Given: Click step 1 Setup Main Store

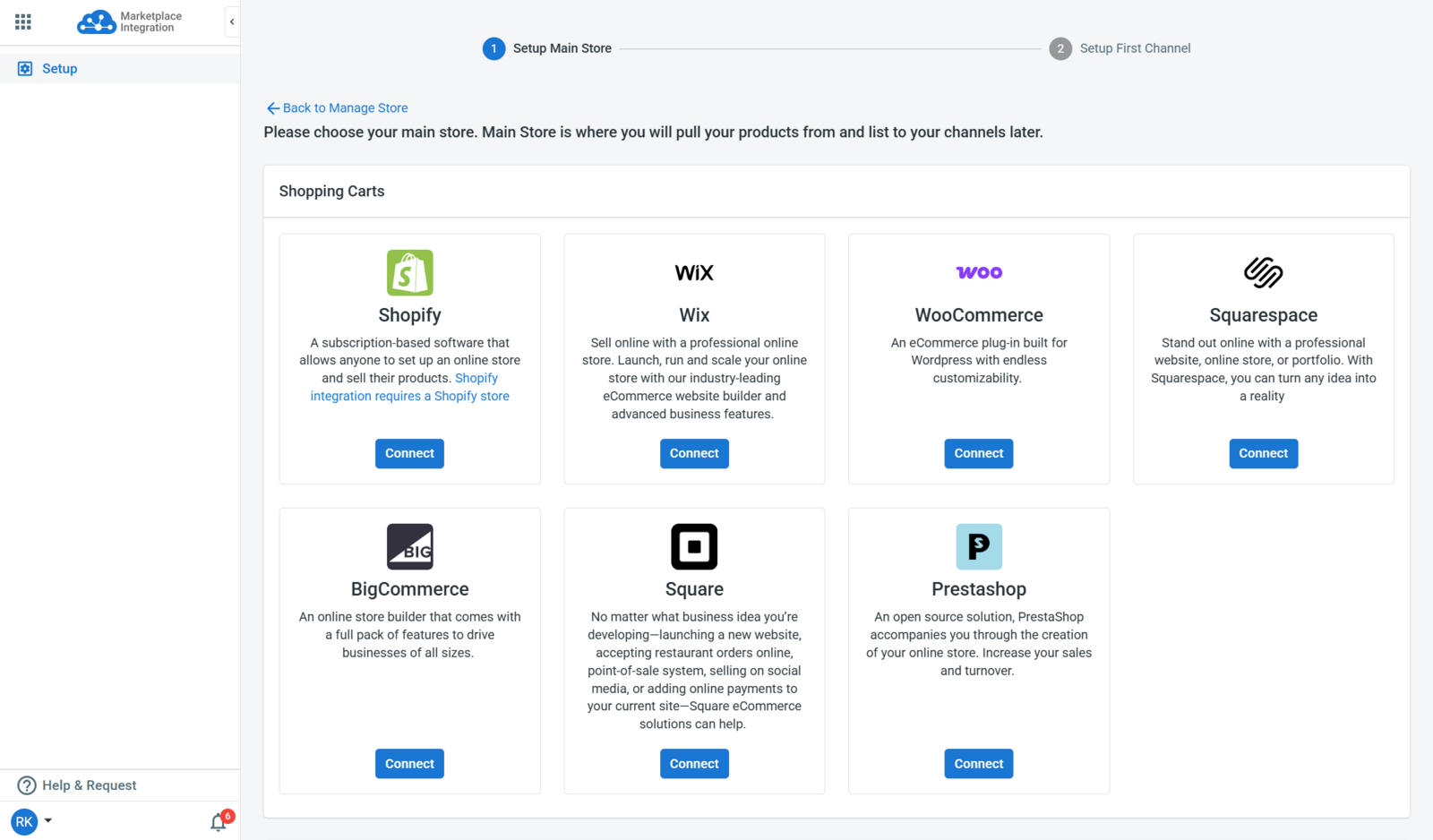Looking at the screenshot, I should click(x=547, y=48).
